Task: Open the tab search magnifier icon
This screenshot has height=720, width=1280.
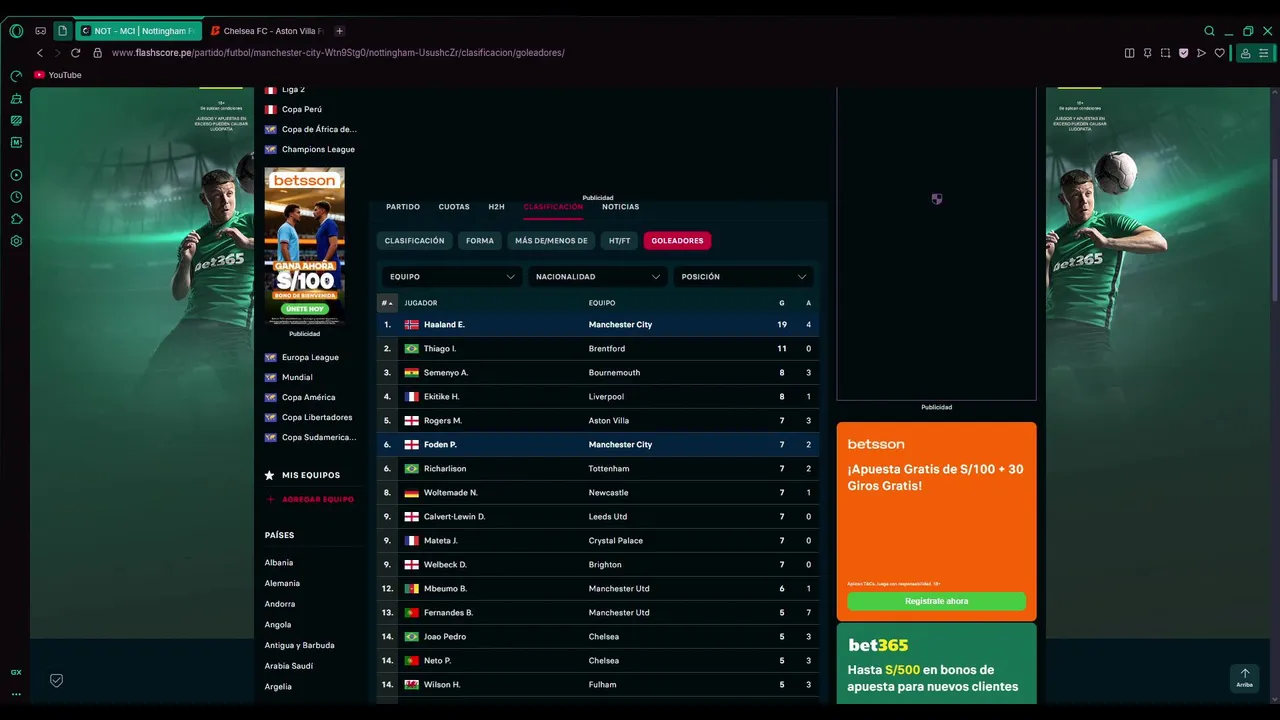Action: pyautogui.click(x=1209, y=31)
